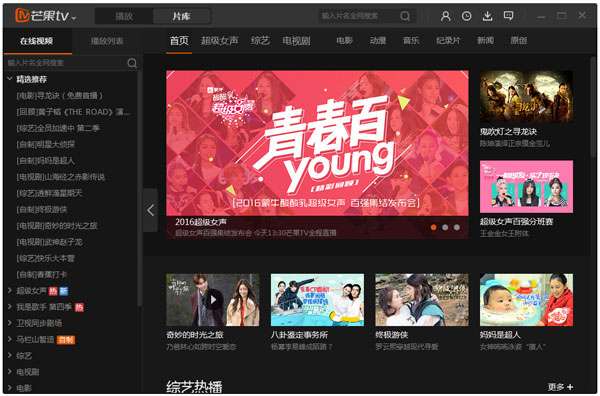
Task: Select [自制]妈妈是超人 sidebar item
Action: [x=46, y=161]
